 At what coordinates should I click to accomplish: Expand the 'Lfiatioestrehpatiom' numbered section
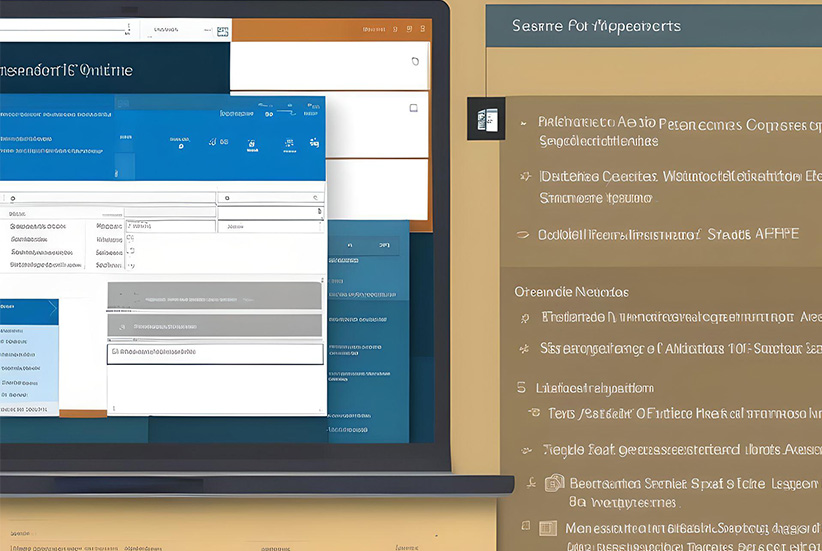click(x=521, y=387)
